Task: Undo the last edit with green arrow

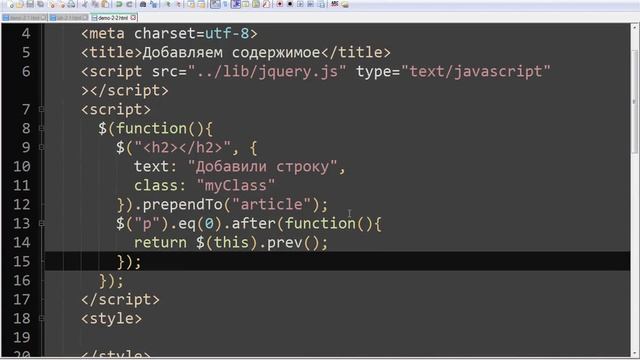Action: [x=119, y=4]
